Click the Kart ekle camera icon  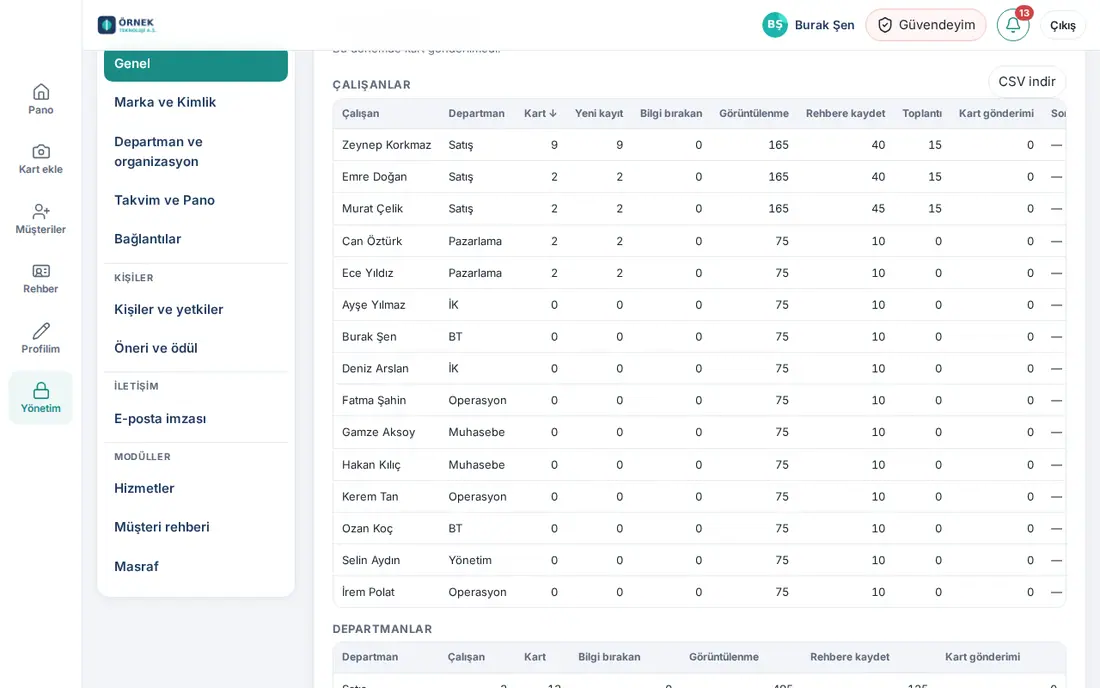(x=41, y=151)
